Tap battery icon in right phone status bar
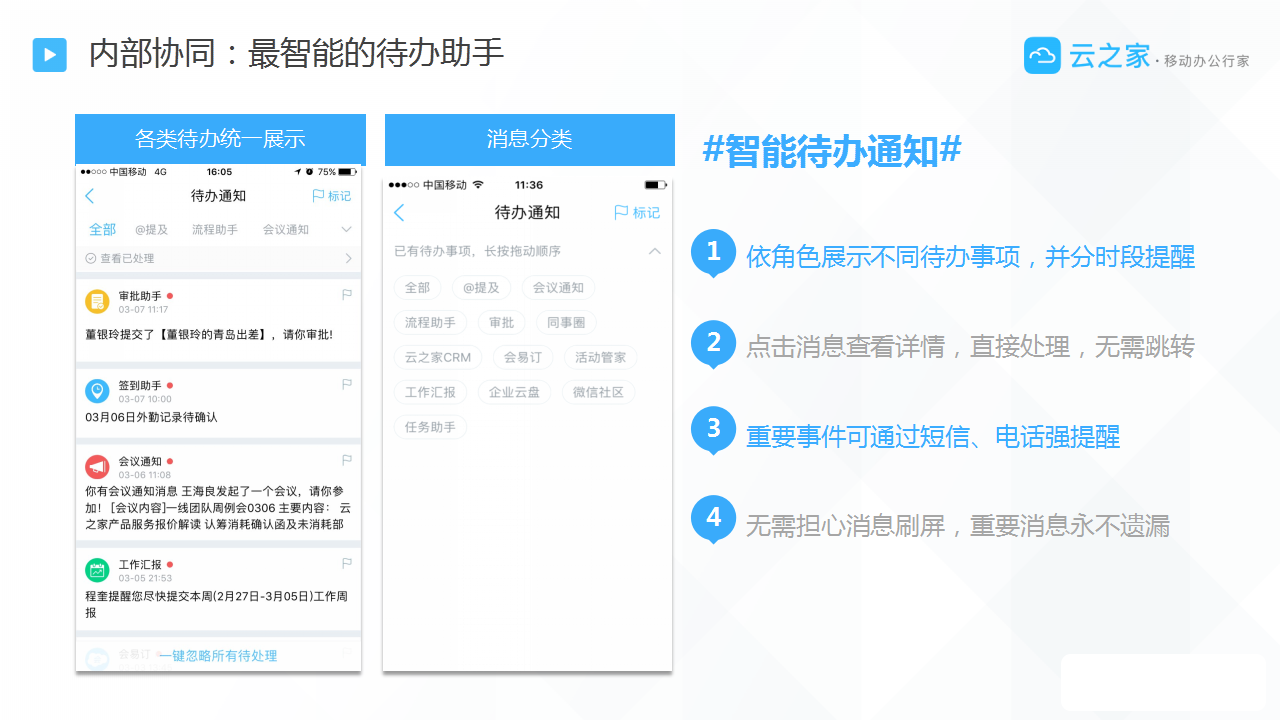The image size is (1280, 720). pyautogui.click(x=655, y=185)
